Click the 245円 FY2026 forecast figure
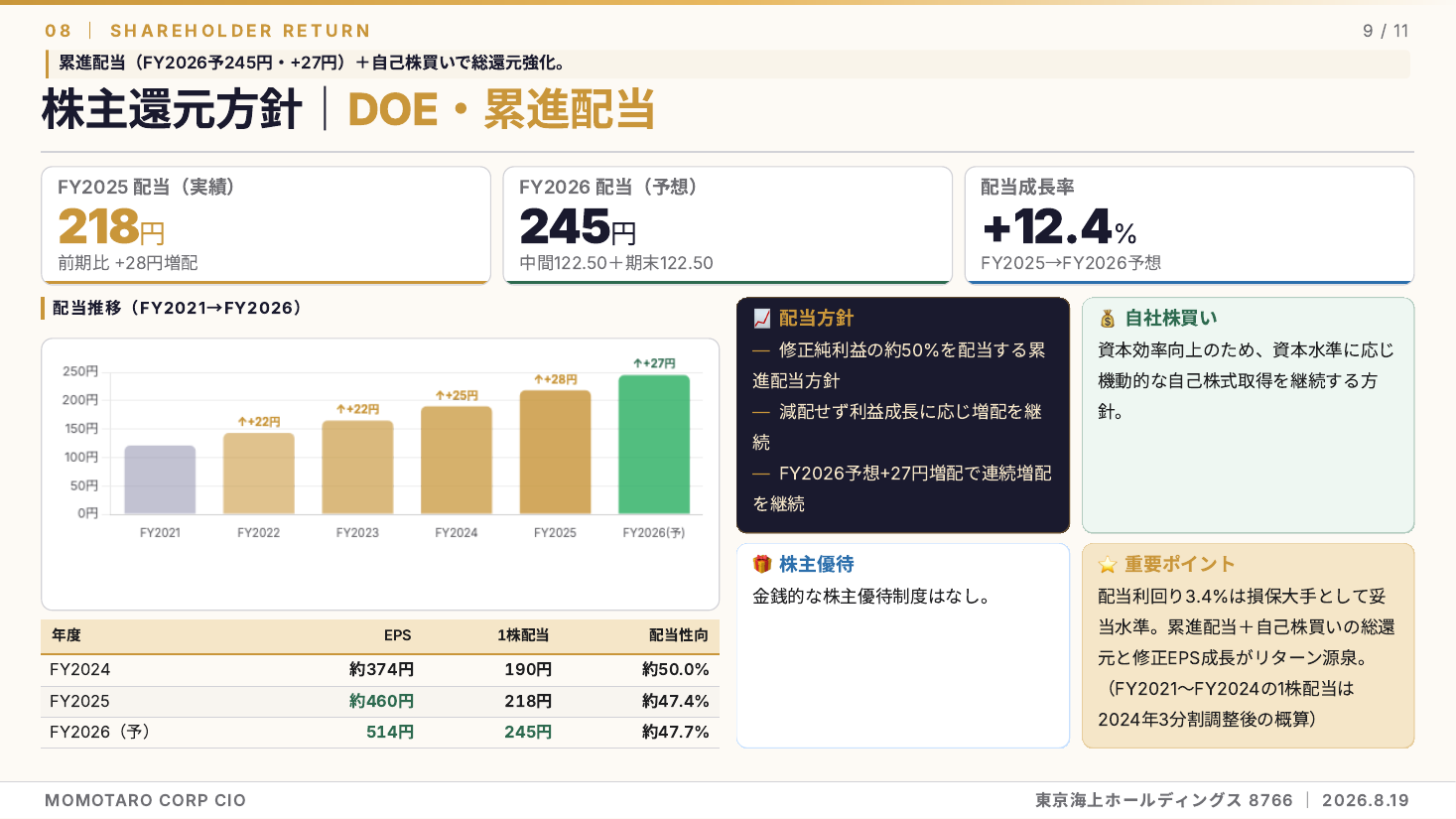1456x819 pixels. (578, 226)
